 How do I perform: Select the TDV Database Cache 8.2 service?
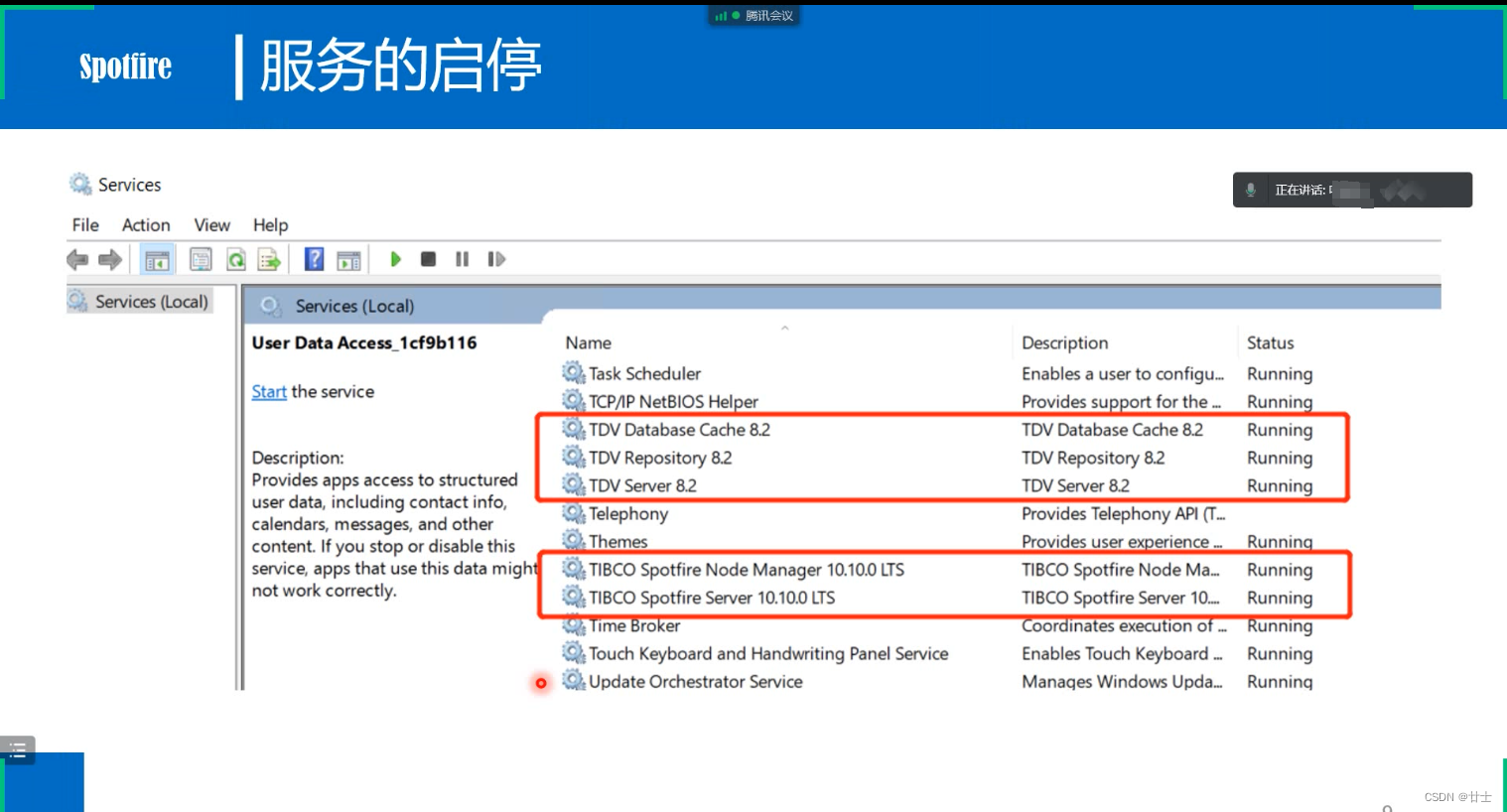[x=937, y=430]
